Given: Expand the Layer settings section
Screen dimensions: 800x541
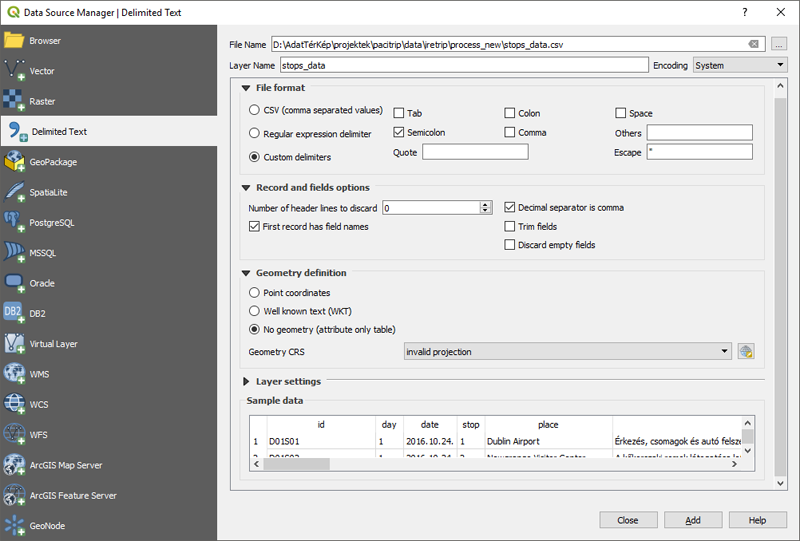Looking at the screenshot, I should (x=246, y=381).
